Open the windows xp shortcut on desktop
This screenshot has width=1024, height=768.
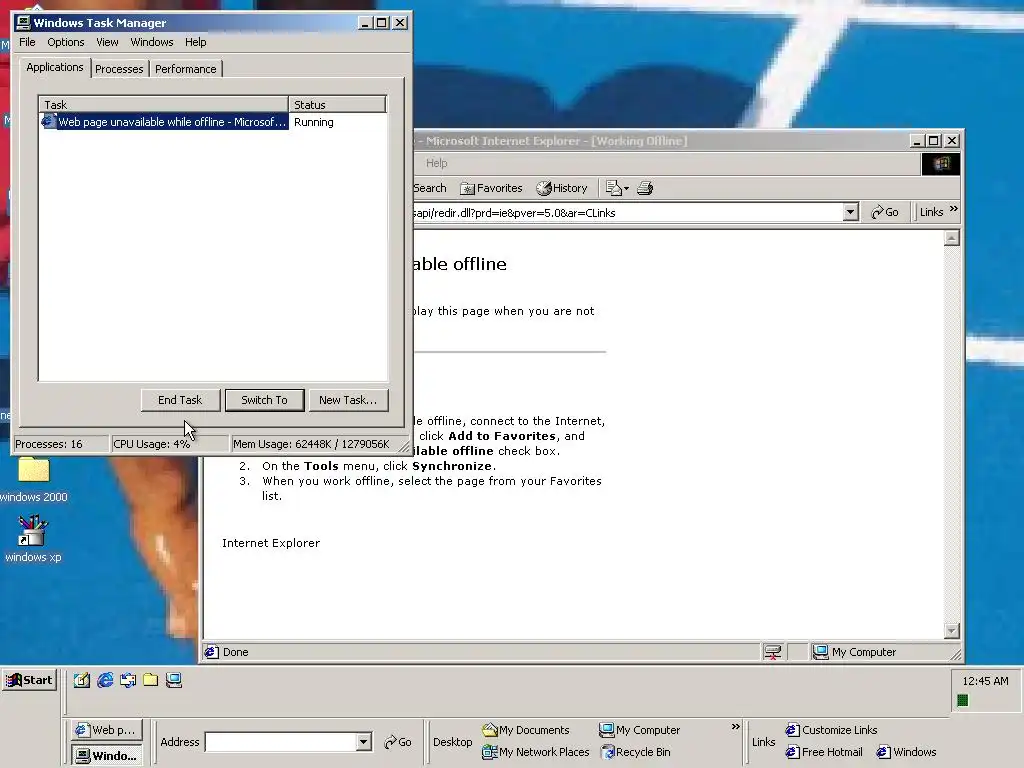[33, 539]
